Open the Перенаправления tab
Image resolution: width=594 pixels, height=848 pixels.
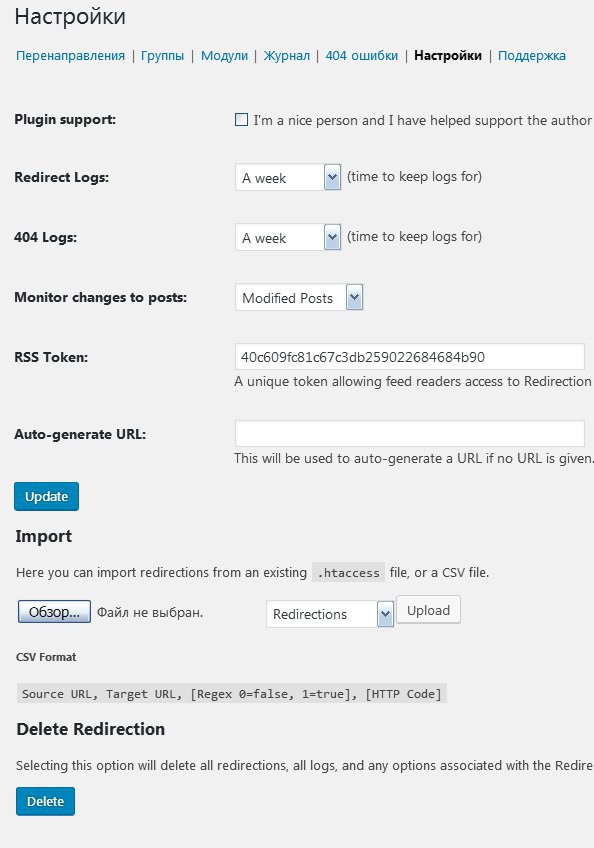(70, 56)
